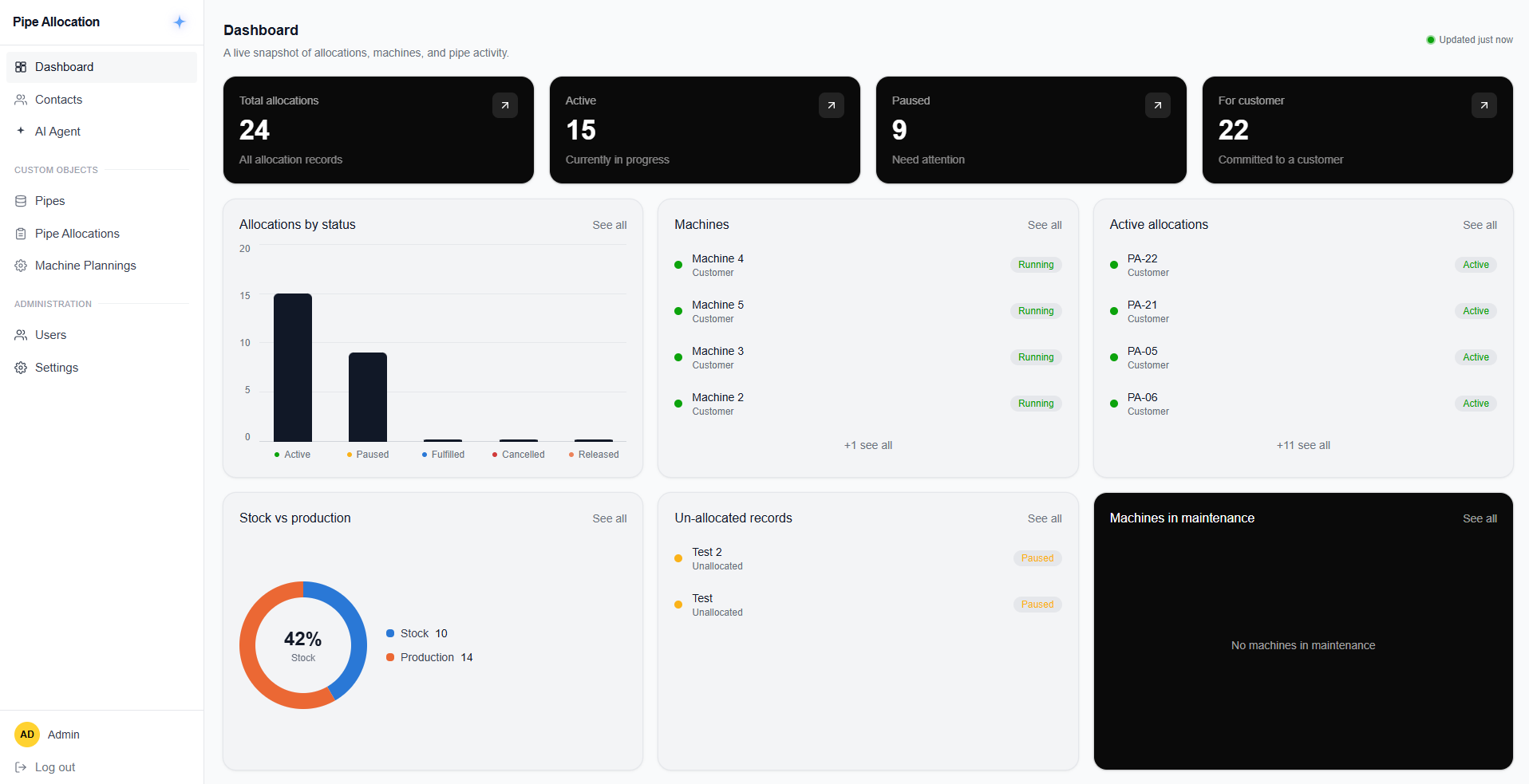This screenshot has width=1529, height=784.
Task: Open Total allocations card arrow icon
Action: pyautogui.click(x=505, y=105)
